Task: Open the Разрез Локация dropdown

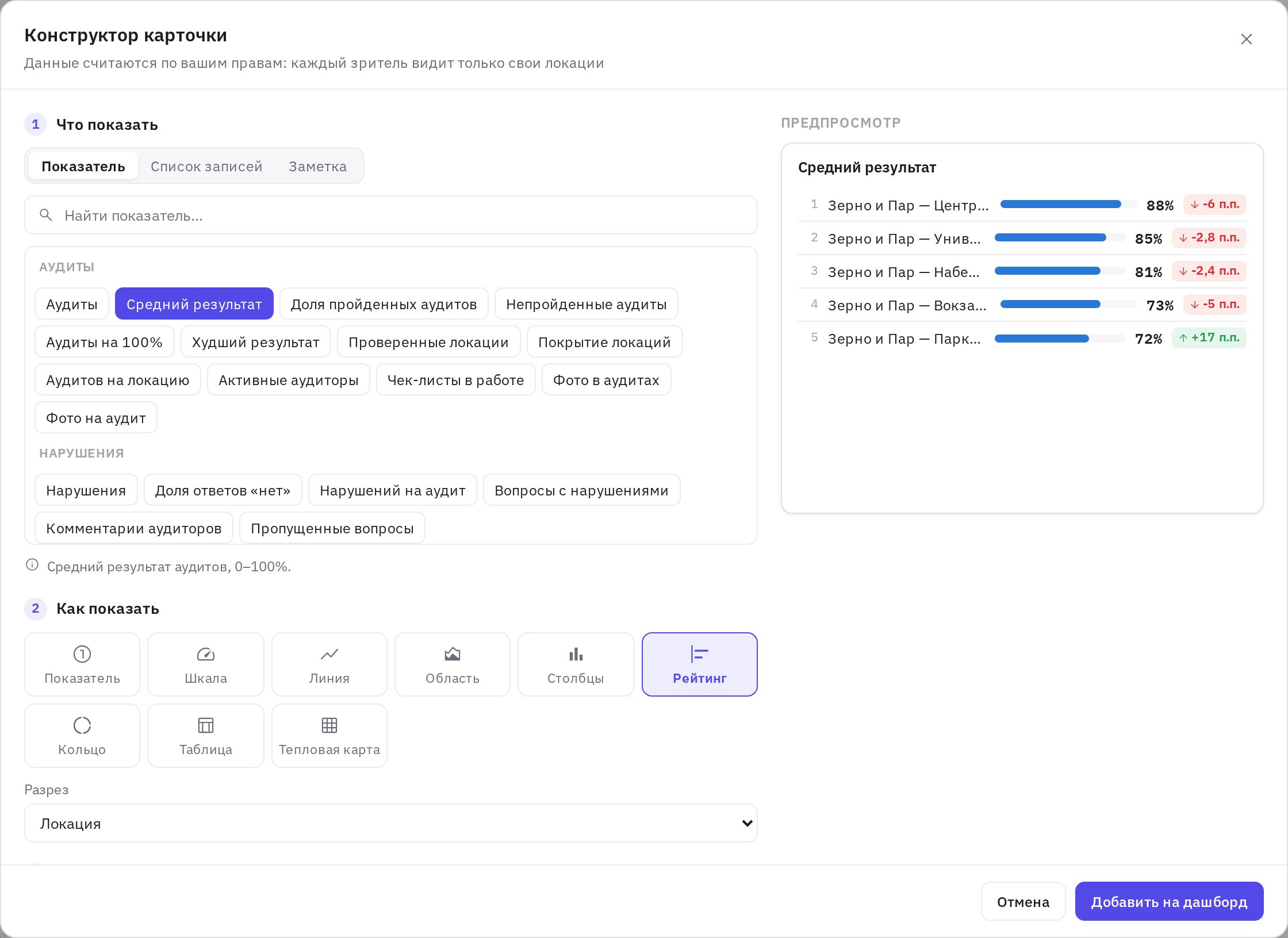Action: (391, 823)
